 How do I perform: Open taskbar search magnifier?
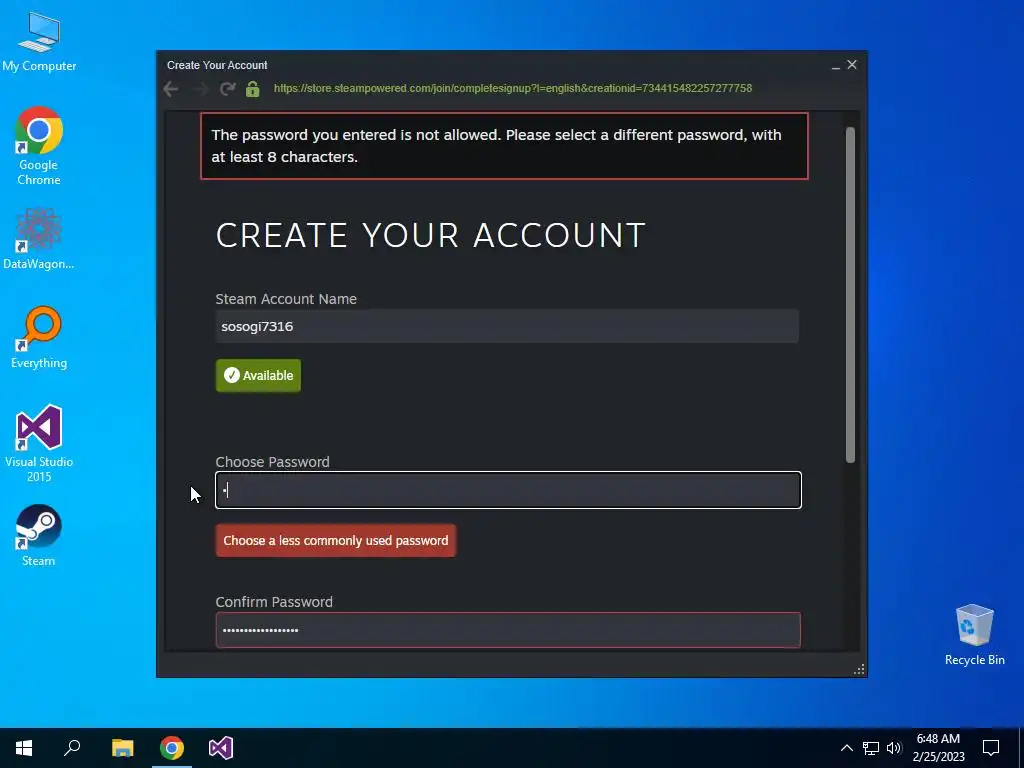72,748
